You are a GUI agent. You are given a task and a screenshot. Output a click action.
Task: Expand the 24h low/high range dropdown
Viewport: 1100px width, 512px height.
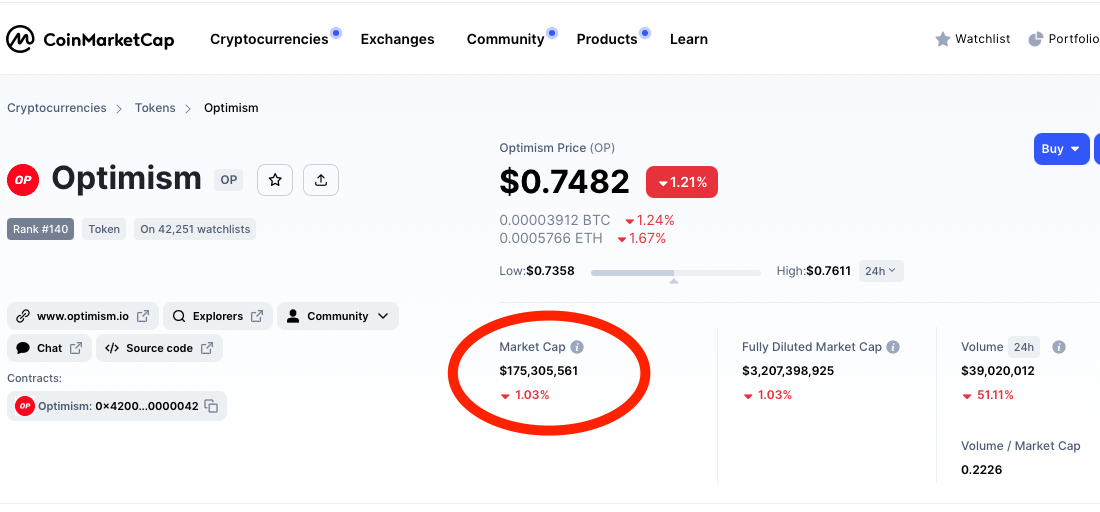point(881,271)
